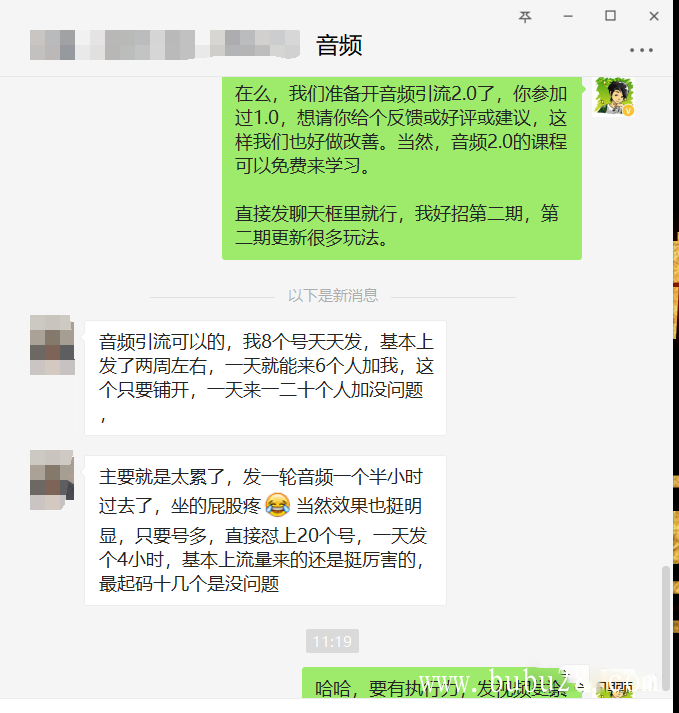Pin the chat window on top
Viewport: 679px width, 713px height.
(x=525, y=17)
